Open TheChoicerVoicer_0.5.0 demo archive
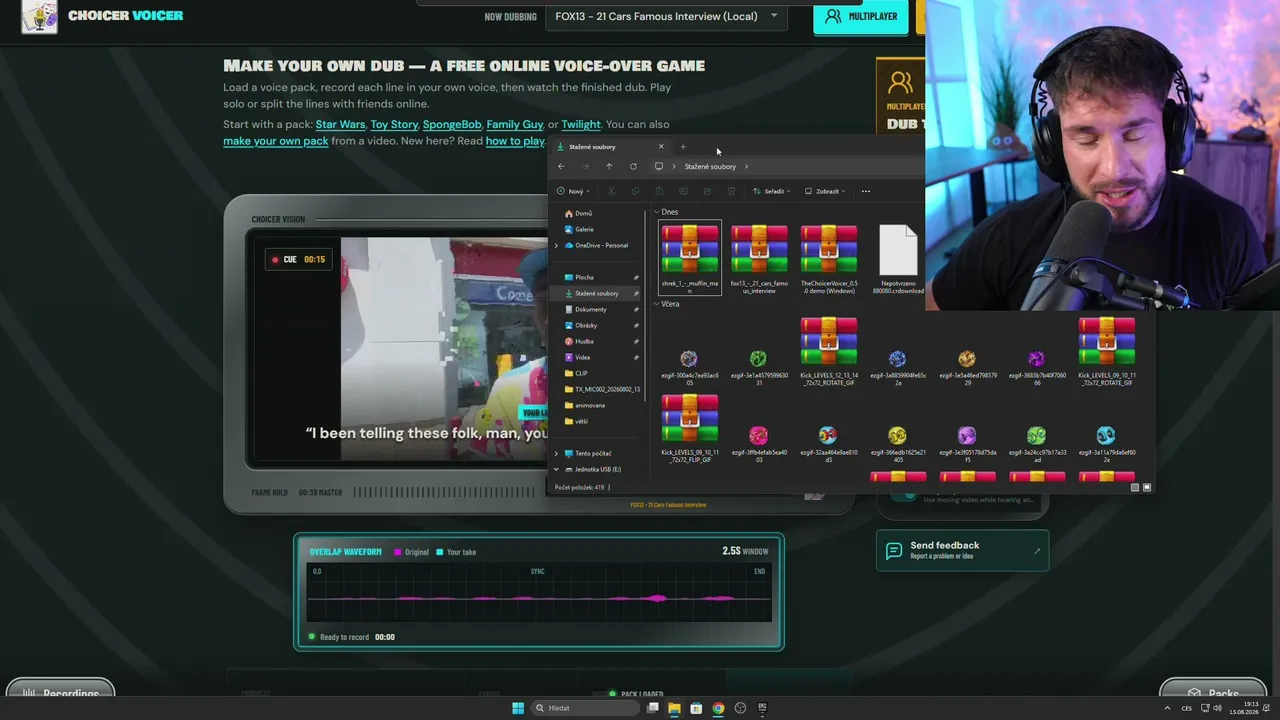Image resolution: width=1280 pixels, height=720 pixels. pyautogui.click(x=829, y=258)
